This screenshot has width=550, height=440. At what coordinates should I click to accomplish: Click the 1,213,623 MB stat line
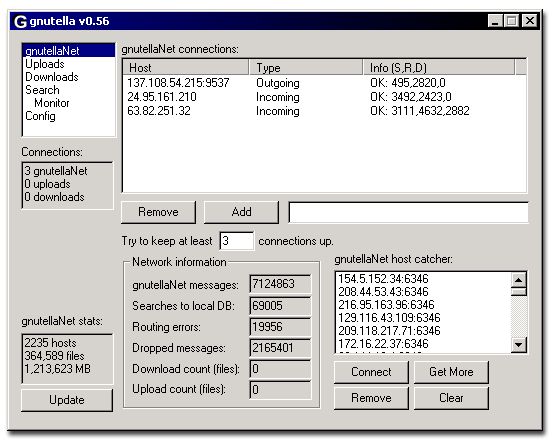(x=58, y=369)
